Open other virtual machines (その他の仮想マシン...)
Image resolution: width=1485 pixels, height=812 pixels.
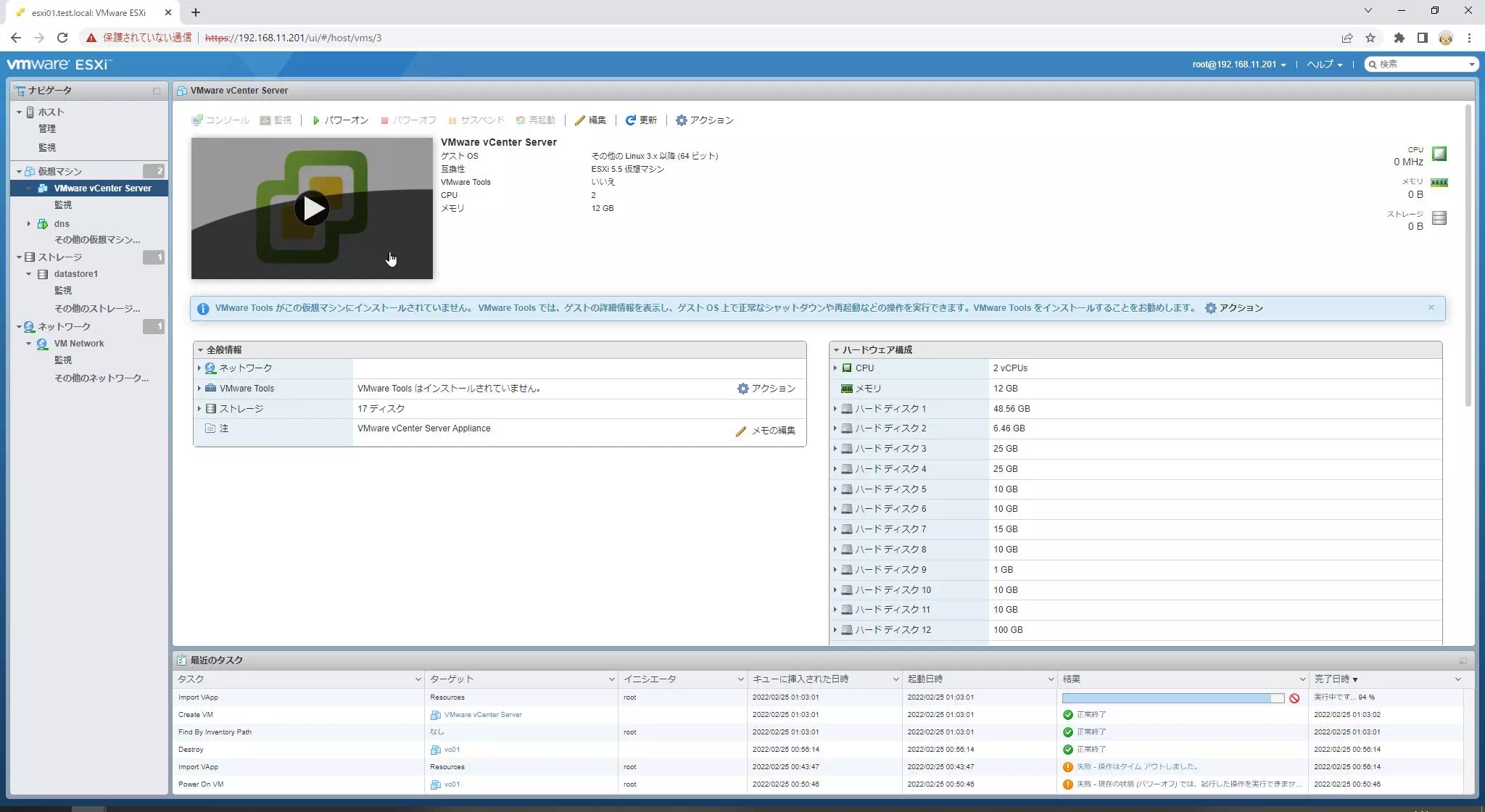(x=97, y=240)
